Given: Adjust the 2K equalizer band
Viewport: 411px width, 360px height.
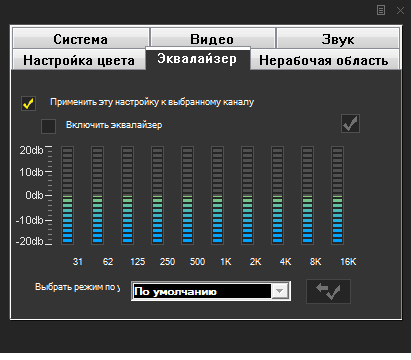Looking at the screenshot, I should 248,195.
